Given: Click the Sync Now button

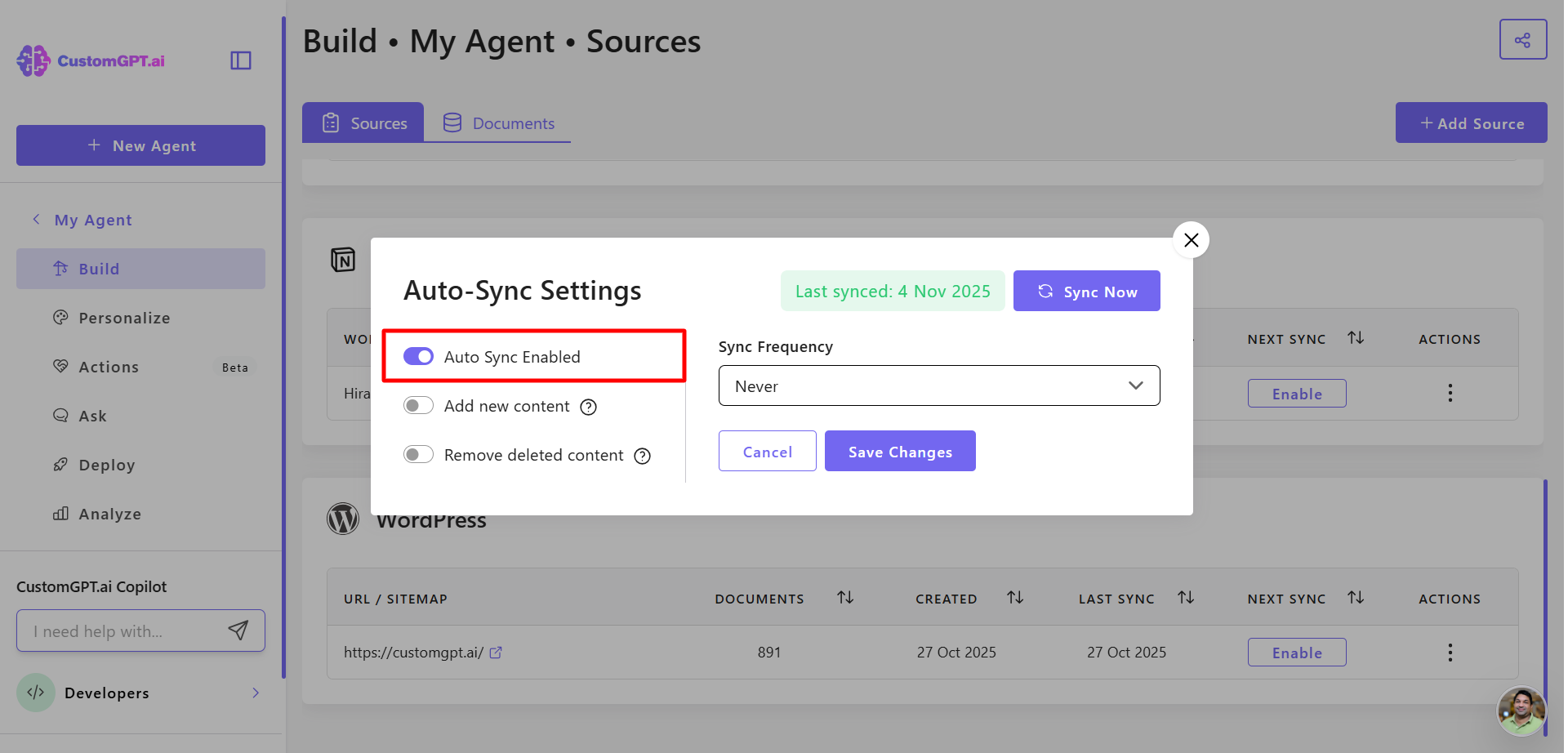Looking at the screenshot, I should tap(1087, 291).
